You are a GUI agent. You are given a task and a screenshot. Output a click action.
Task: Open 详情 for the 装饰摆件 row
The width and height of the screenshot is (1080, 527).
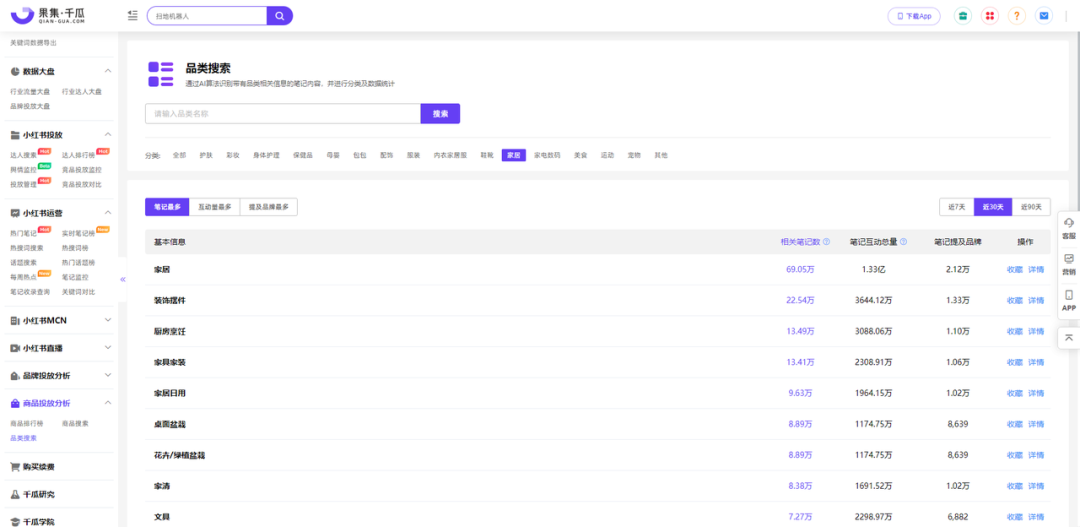(1036, 300)
